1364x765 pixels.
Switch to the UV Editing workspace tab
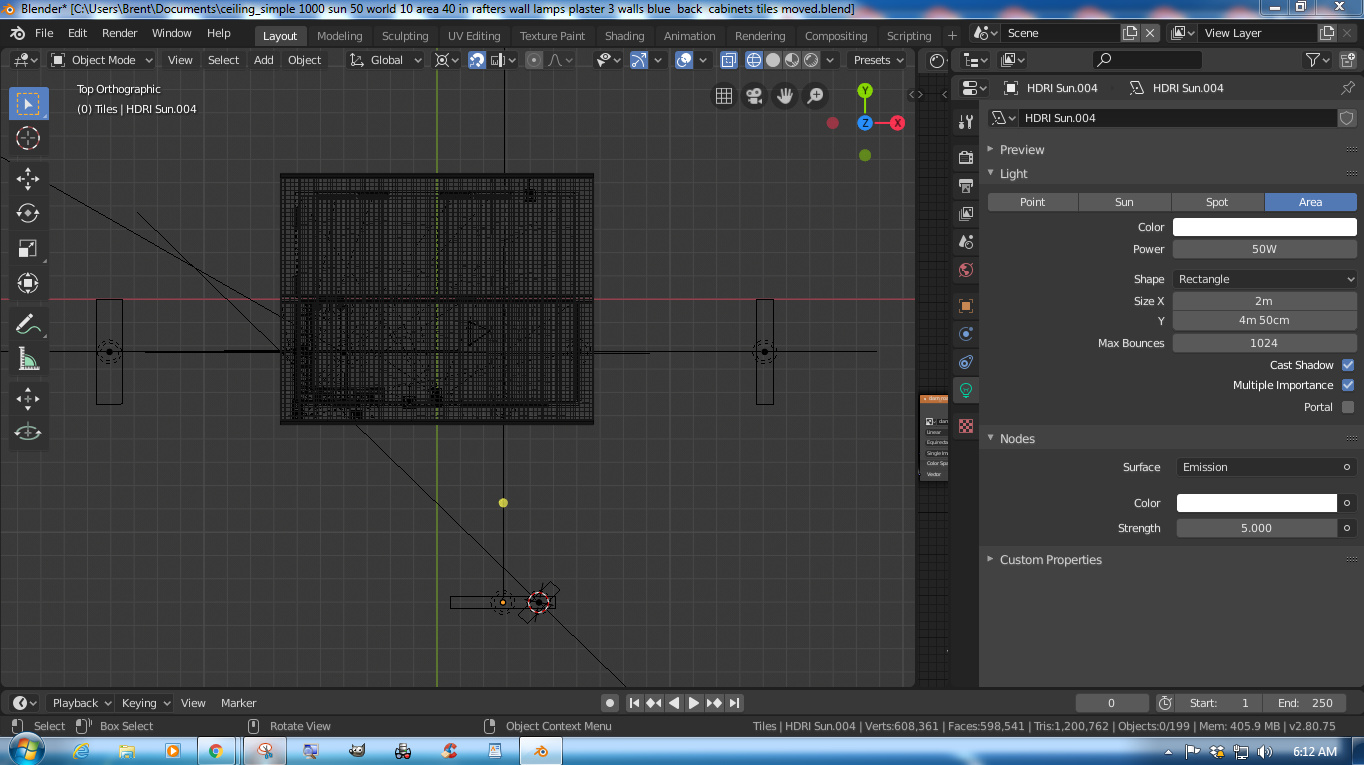(473, 36)
